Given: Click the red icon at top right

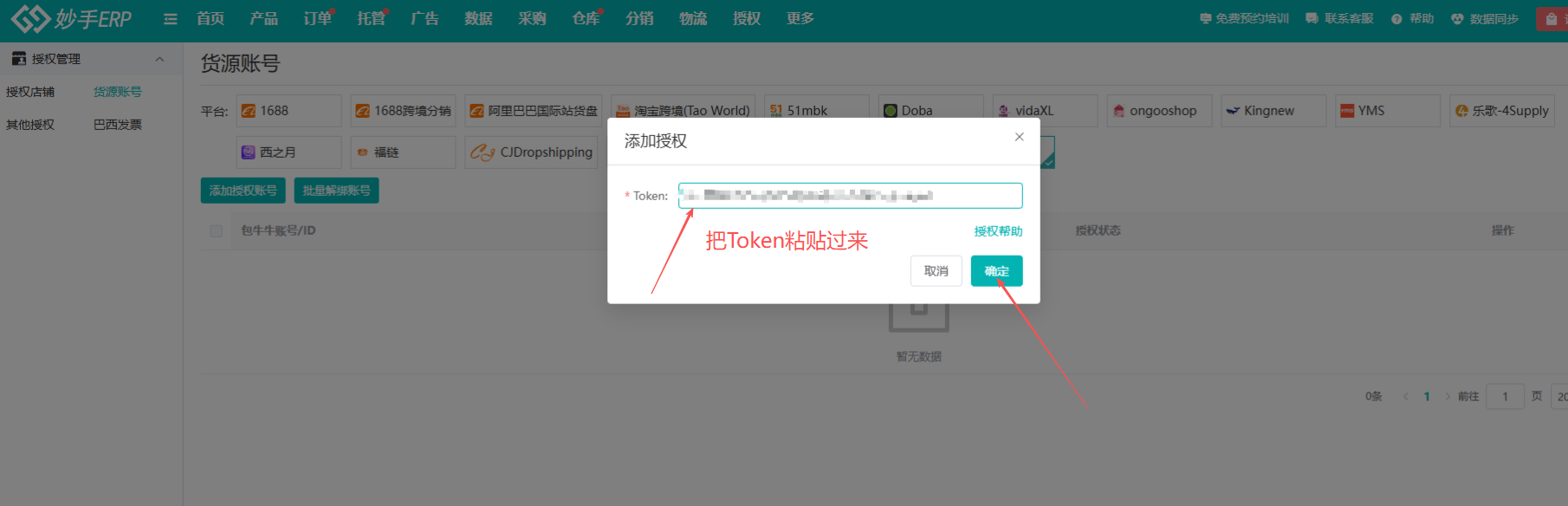Looking at the screenshot, I should 1552,18.
